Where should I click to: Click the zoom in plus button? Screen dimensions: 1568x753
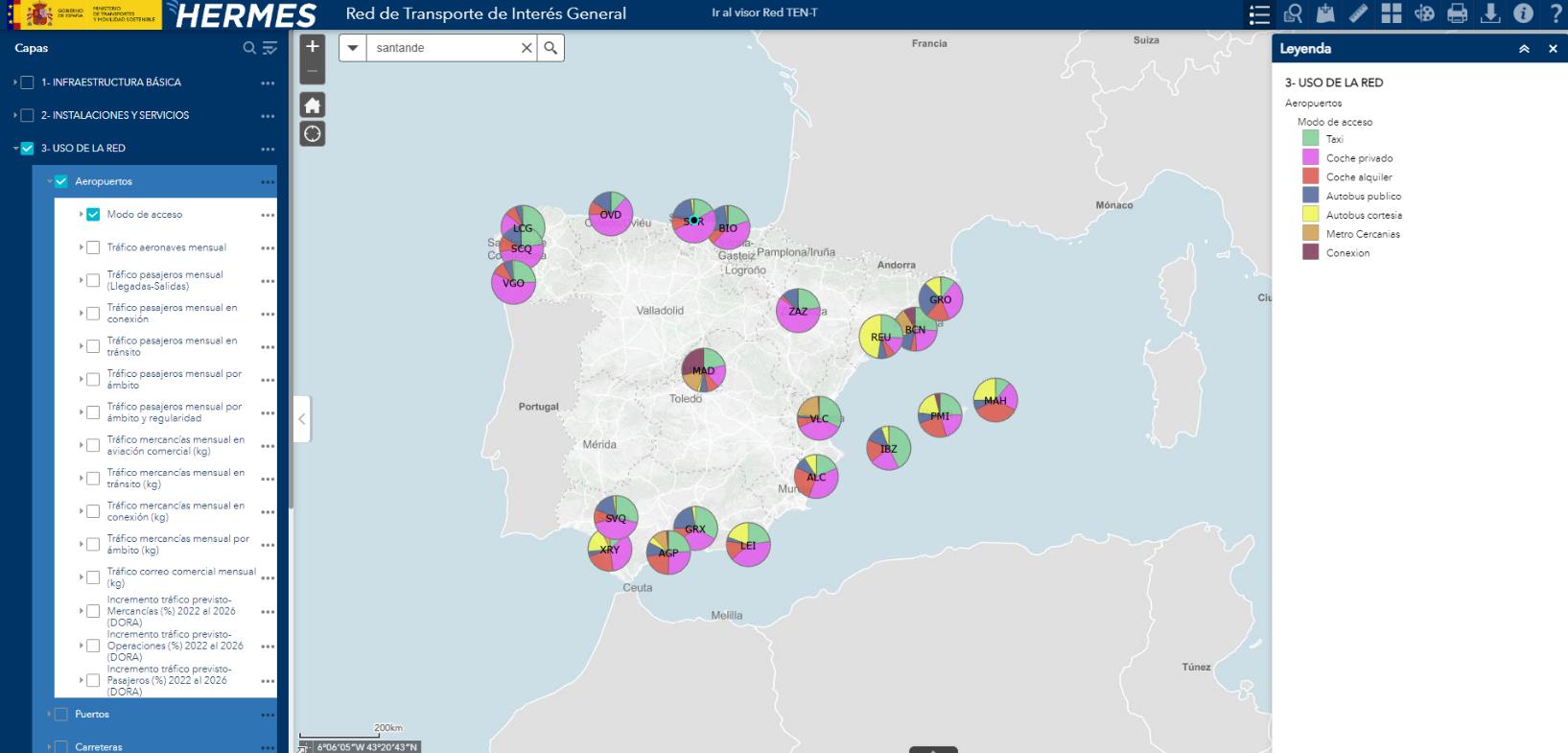coord(312,47)
